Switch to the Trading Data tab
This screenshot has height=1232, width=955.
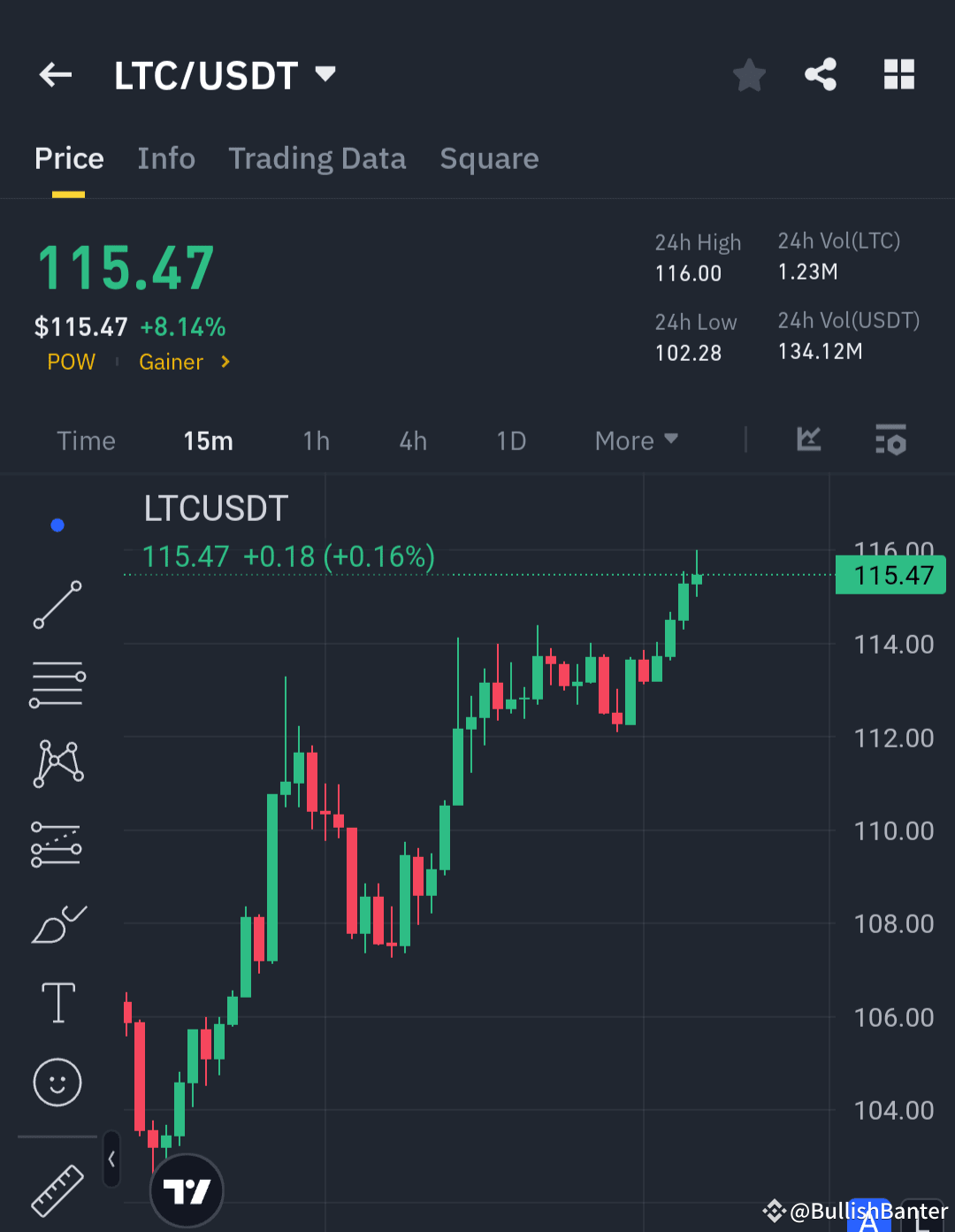(317, 158)
